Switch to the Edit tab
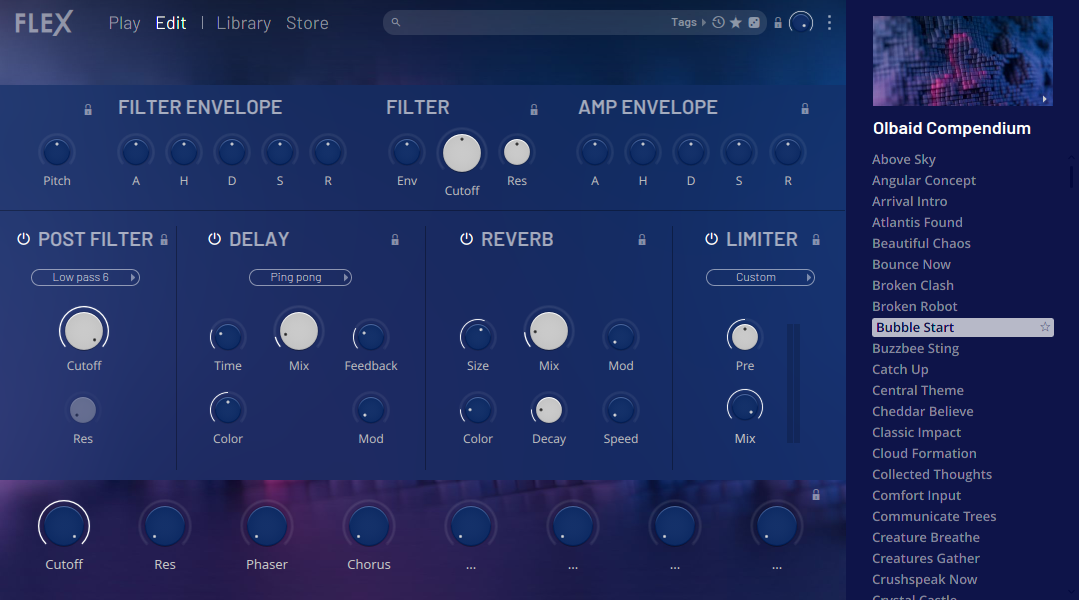Image resolution: width=1079 pixels, height=600 pixels. (171, 23)
